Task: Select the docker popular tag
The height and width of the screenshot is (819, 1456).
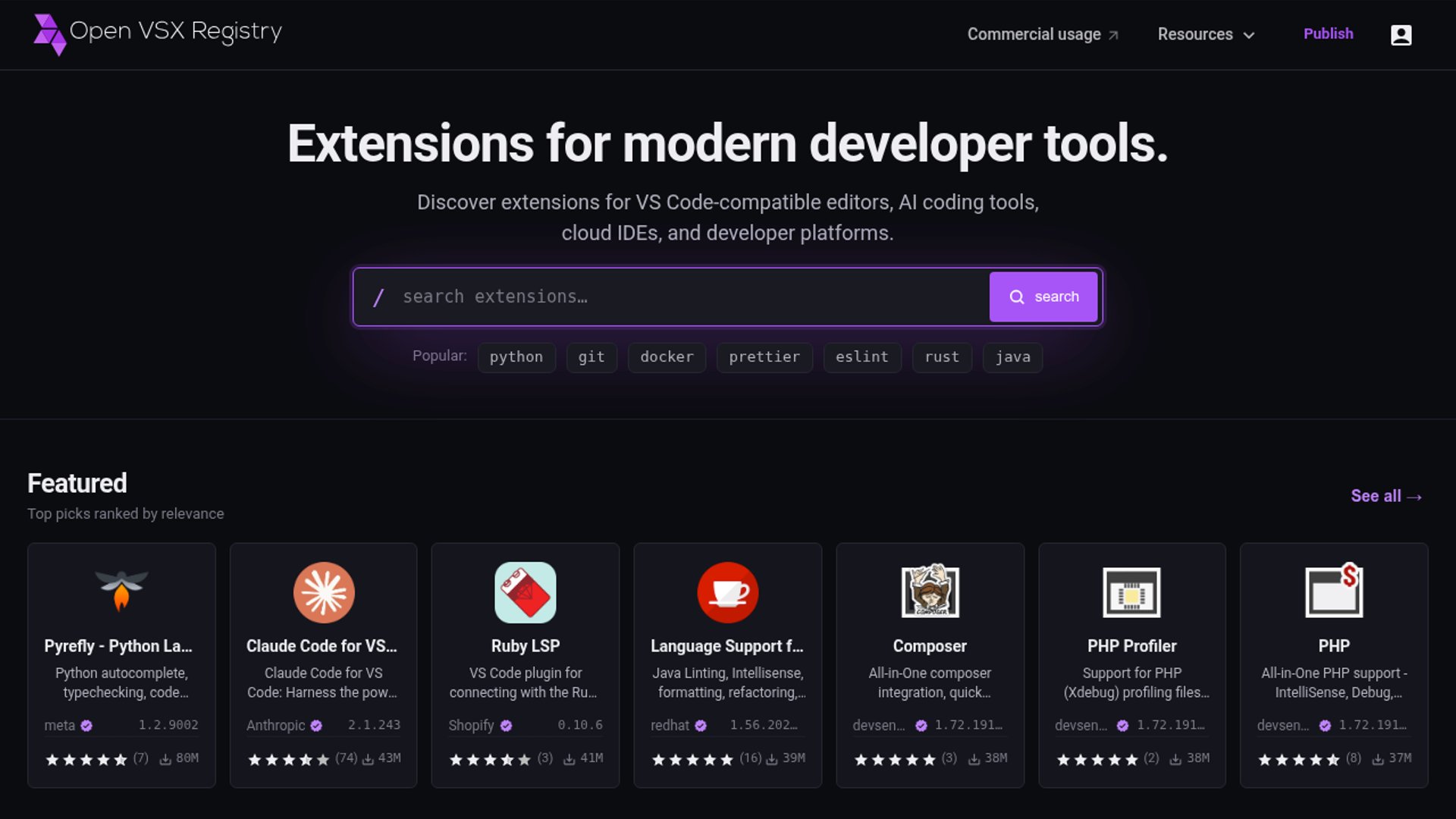Action: coord(667,357)
